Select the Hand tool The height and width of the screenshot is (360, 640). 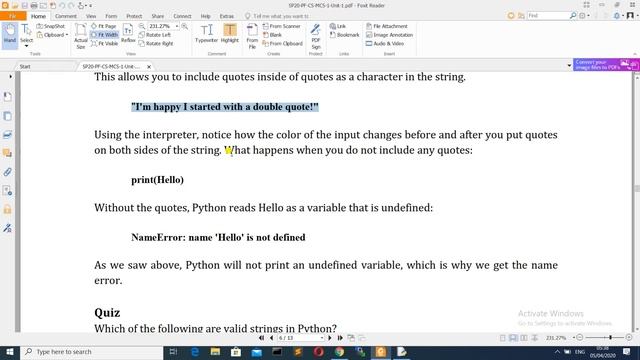tap(9, 34)
